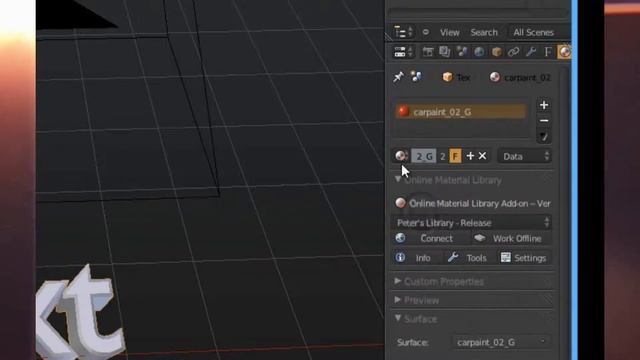Switch to the Font data F tab
Viewport: 640px width, 360px height.
pyautogui.click(x=548, y=52)
